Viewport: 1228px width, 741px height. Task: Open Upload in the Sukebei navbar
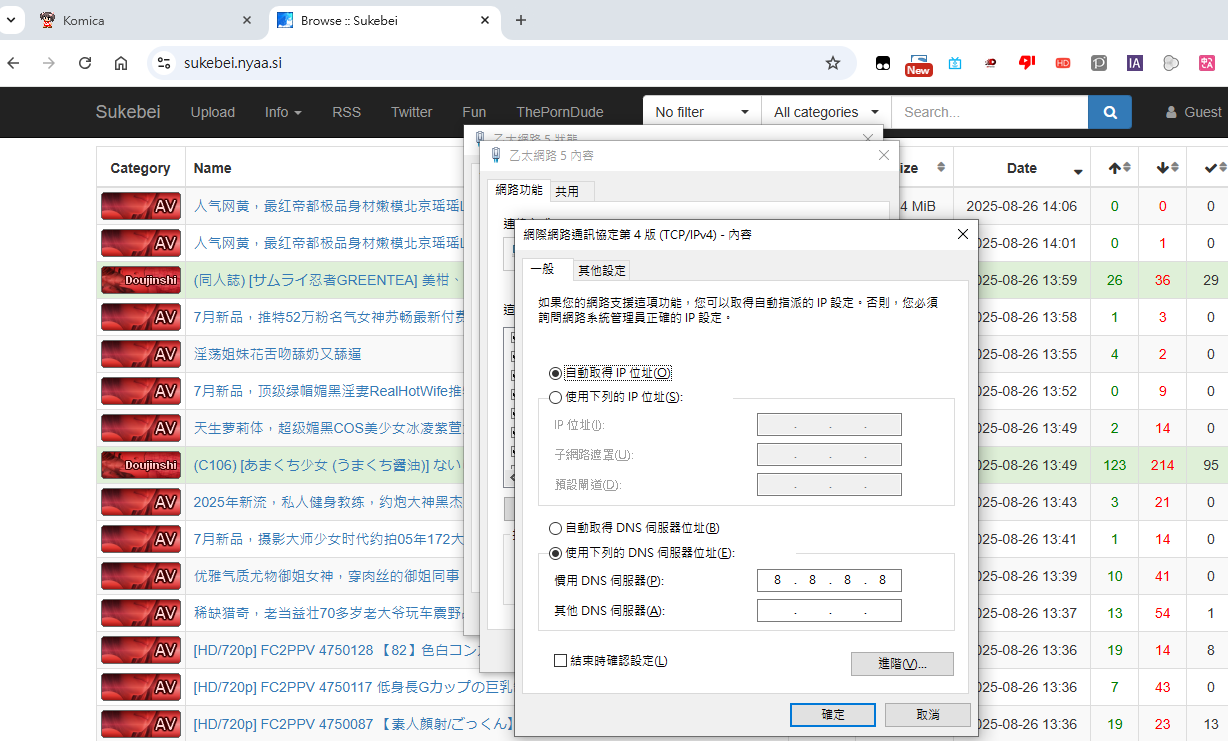[213, 112]
